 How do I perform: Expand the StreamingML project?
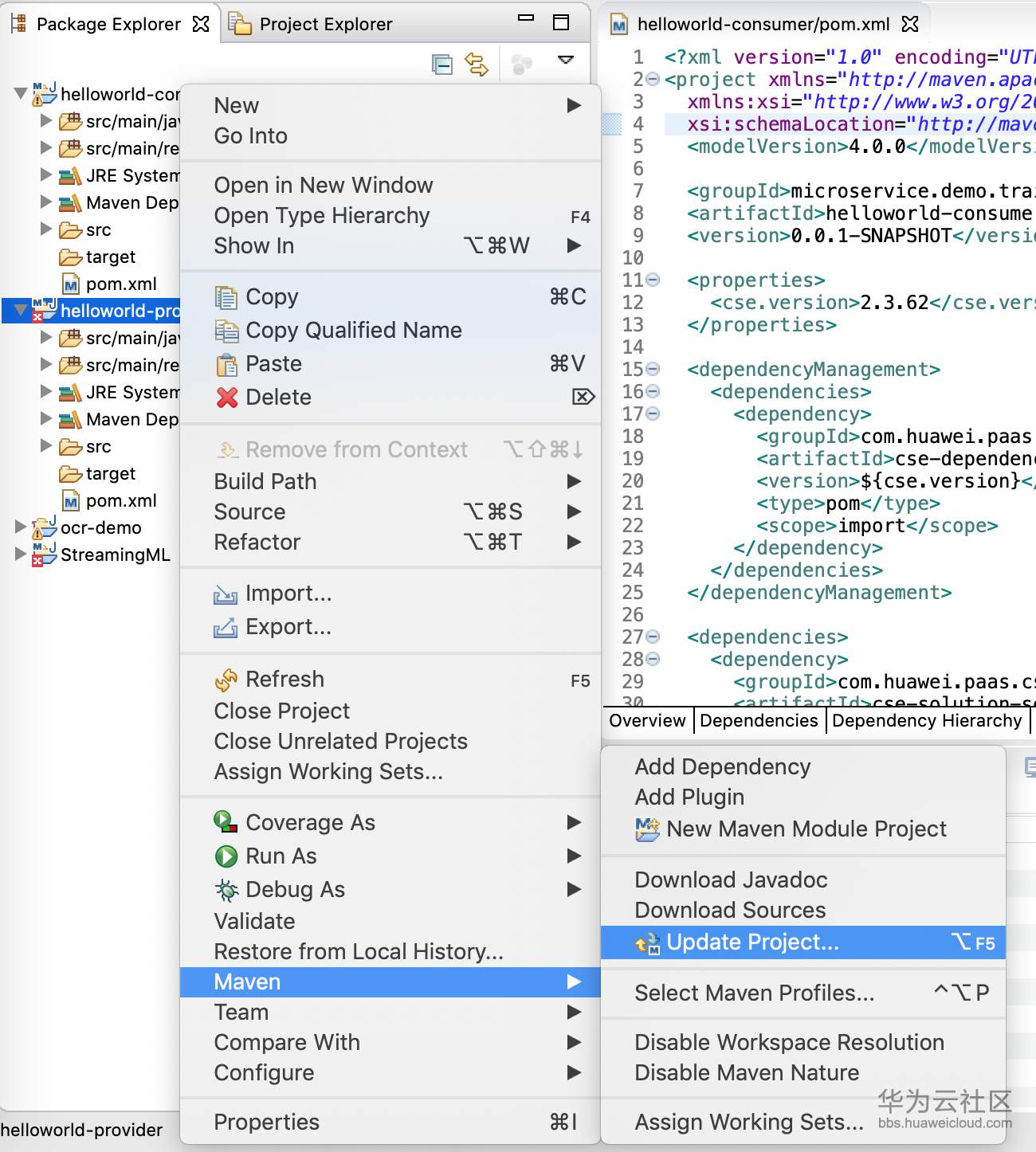(21, 554)
